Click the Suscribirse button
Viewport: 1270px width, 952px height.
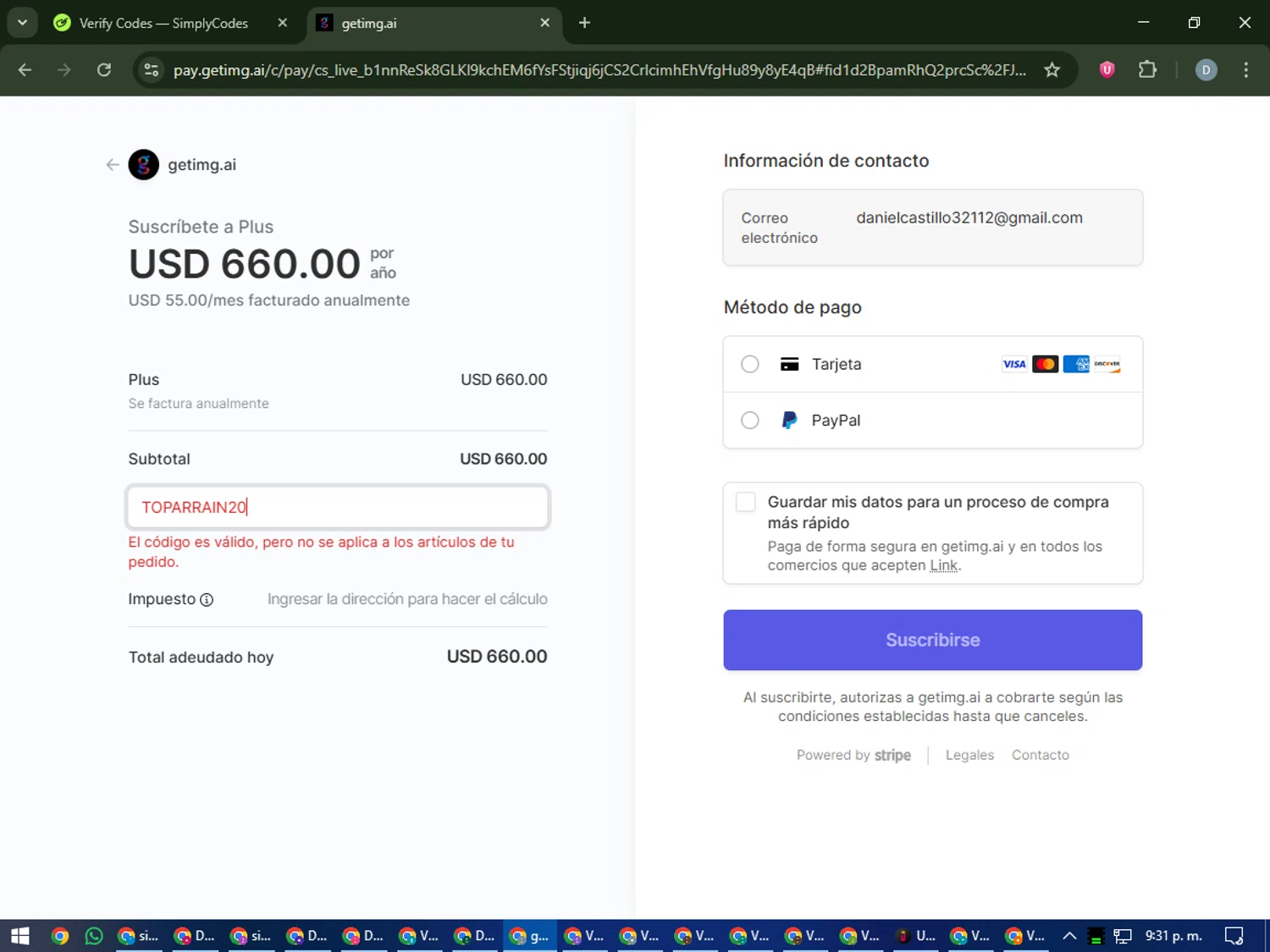[932, 640]
